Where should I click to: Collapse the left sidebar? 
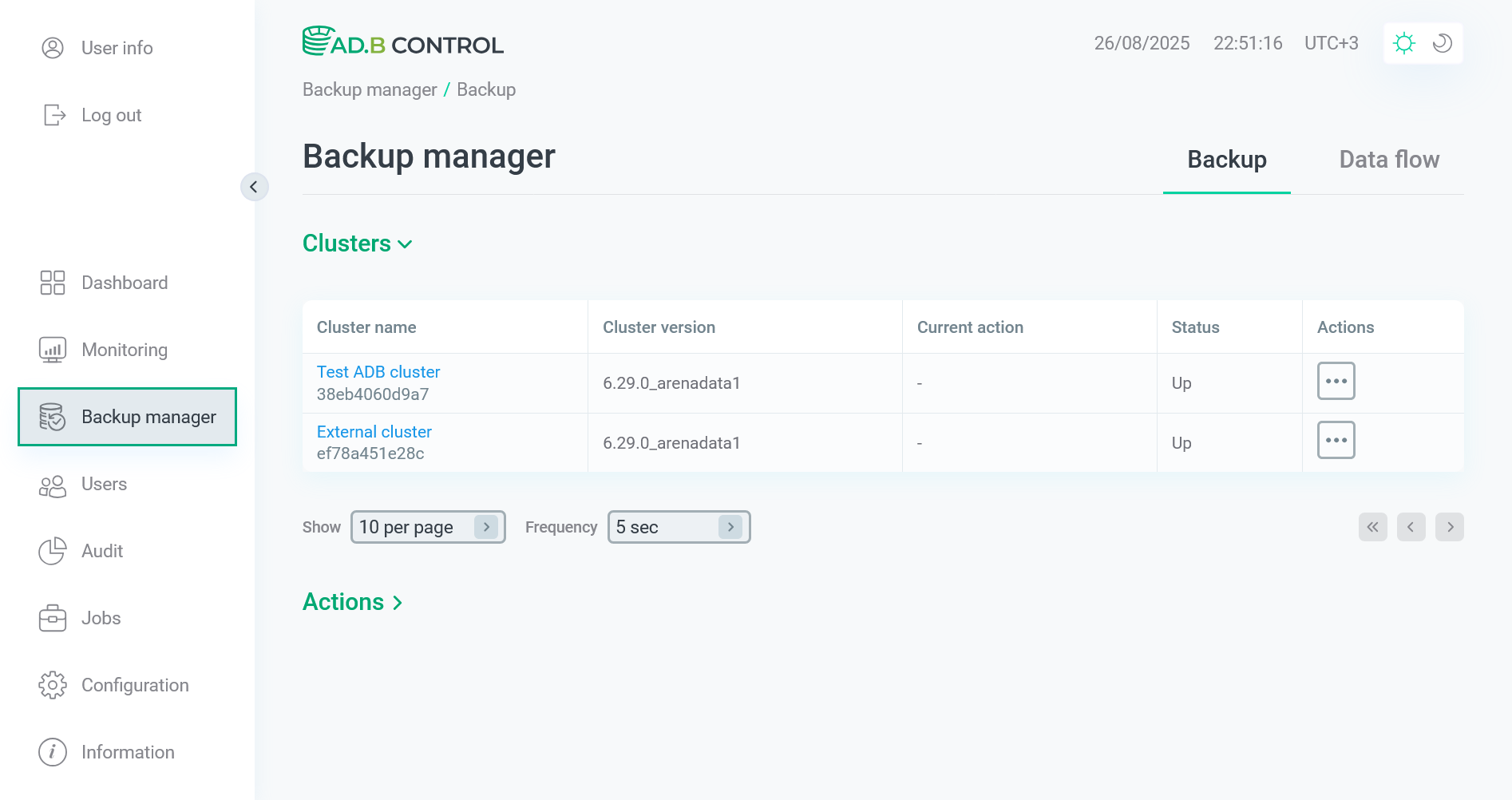255,186
